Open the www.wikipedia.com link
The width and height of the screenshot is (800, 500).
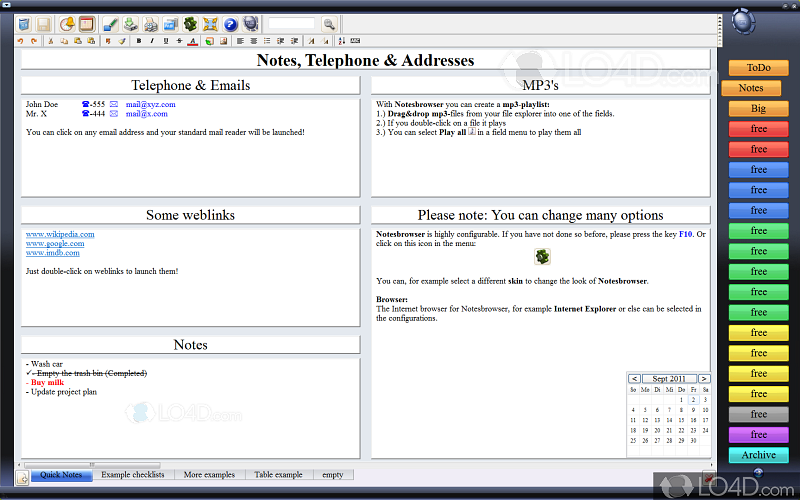click(60, 234)
